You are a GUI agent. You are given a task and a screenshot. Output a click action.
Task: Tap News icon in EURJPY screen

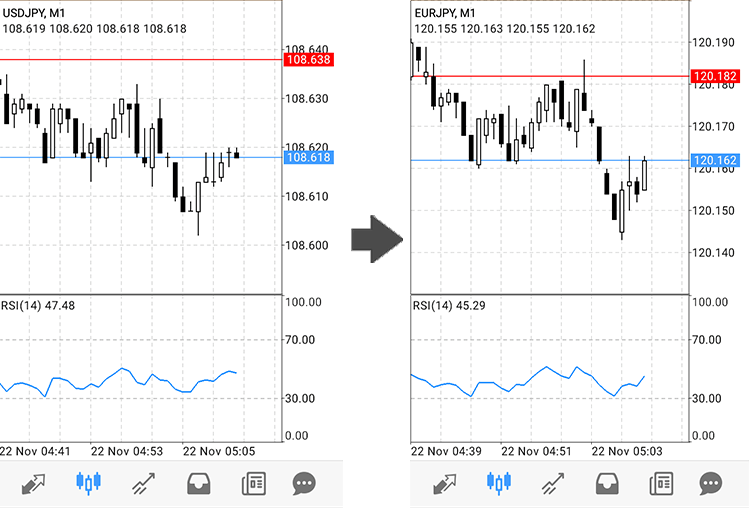(x=659, y=484)
